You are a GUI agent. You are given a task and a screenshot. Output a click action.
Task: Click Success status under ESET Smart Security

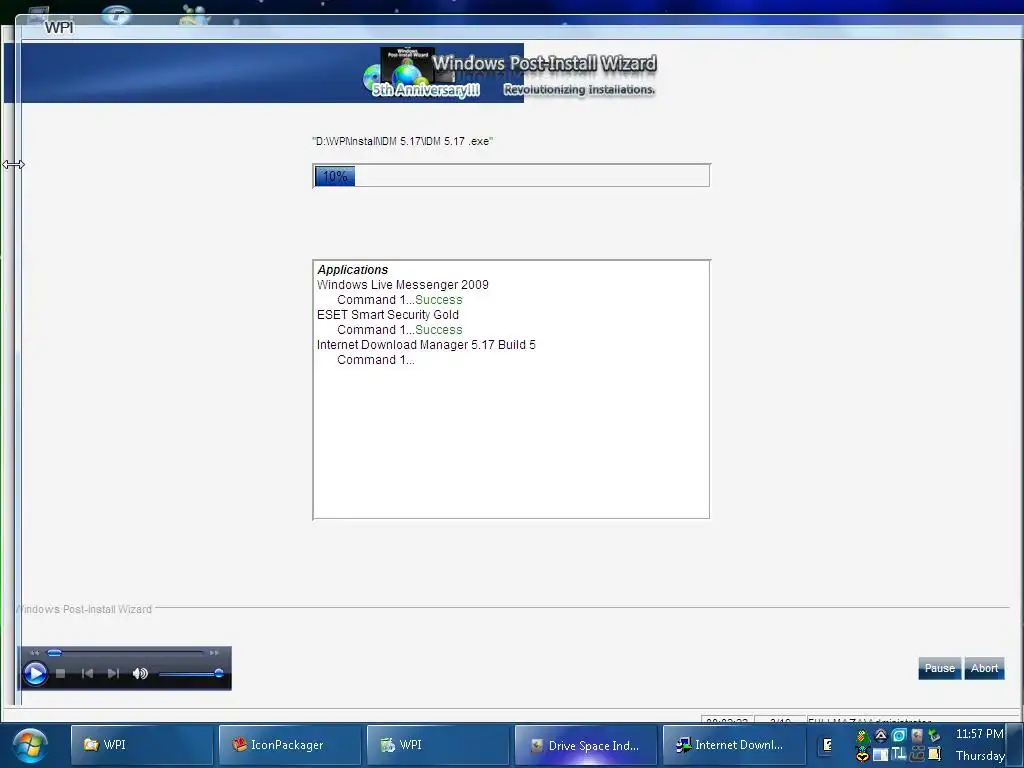coord(439,330)
